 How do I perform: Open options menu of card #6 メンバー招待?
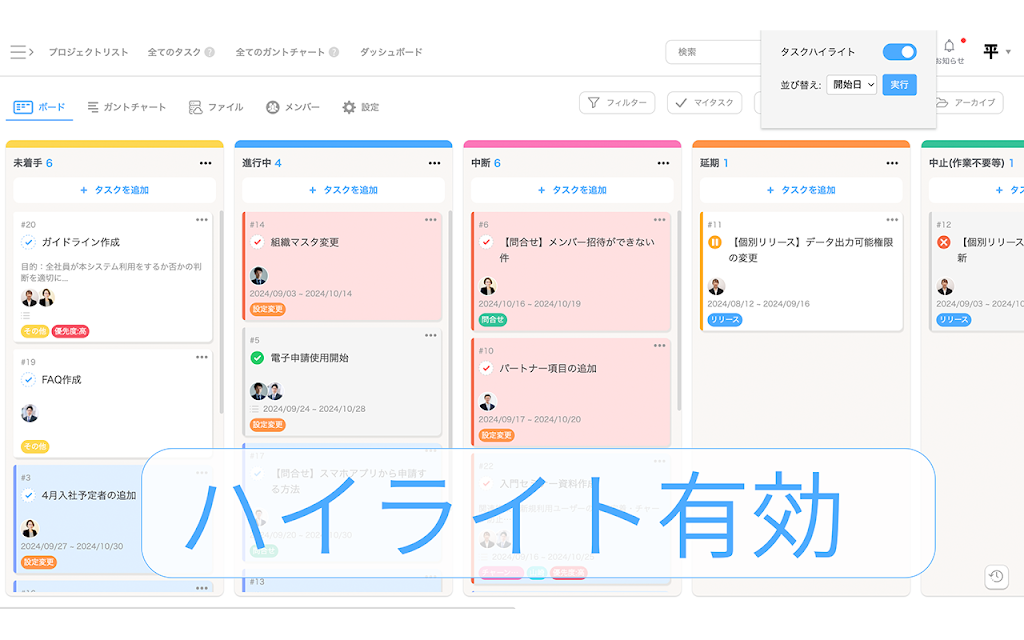click(x=660, y=220)
